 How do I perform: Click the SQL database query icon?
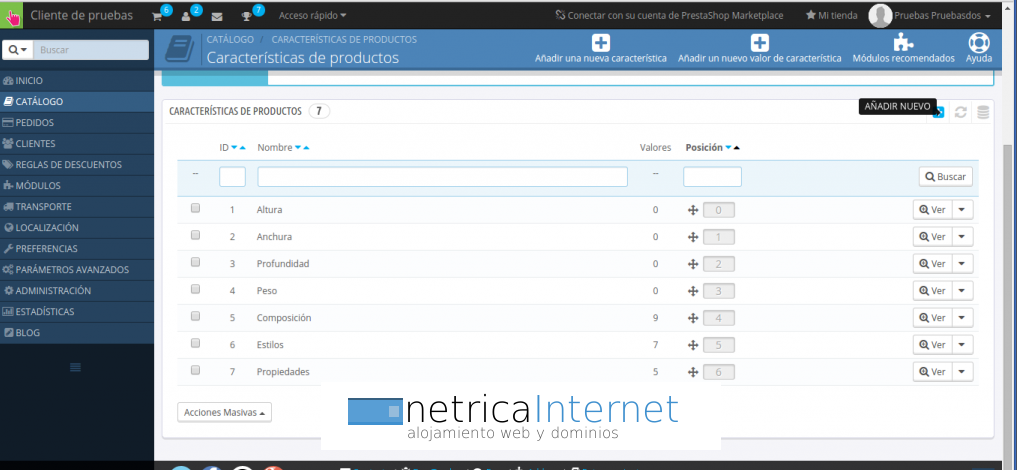(x=983, y=112)
